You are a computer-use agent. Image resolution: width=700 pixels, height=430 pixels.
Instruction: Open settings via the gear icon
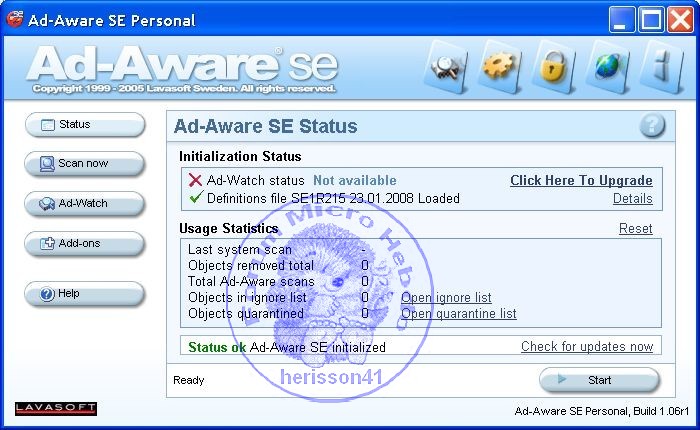[500, 67]
